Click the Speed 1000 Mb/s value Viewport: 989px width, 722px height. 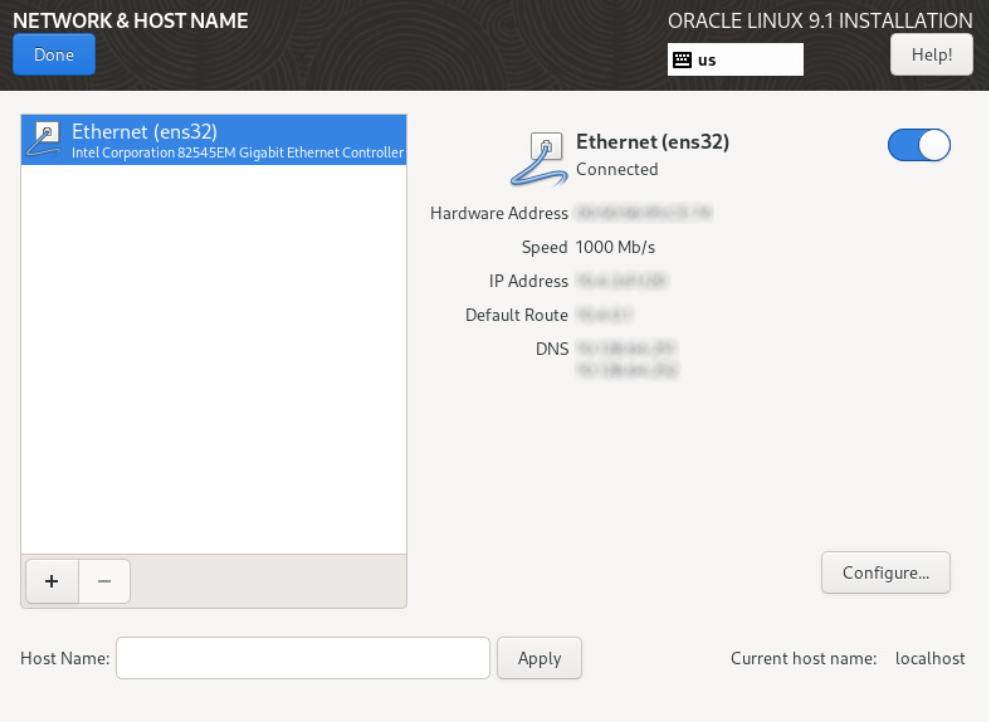616,247
